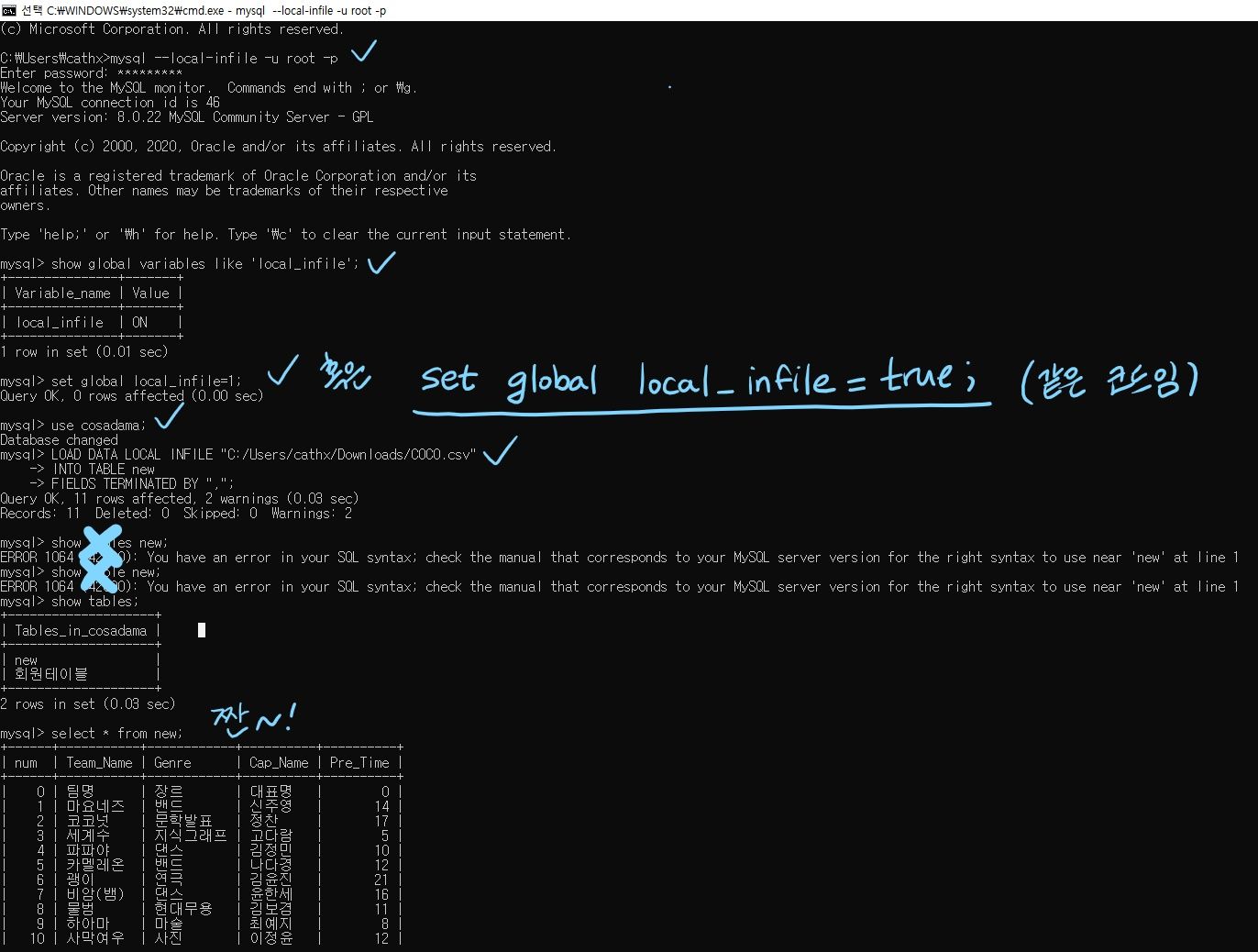This screenshot has width=1258, height=952.
Task: Click the handwritten '짠~!' annotation
Action: pos(253,720)
